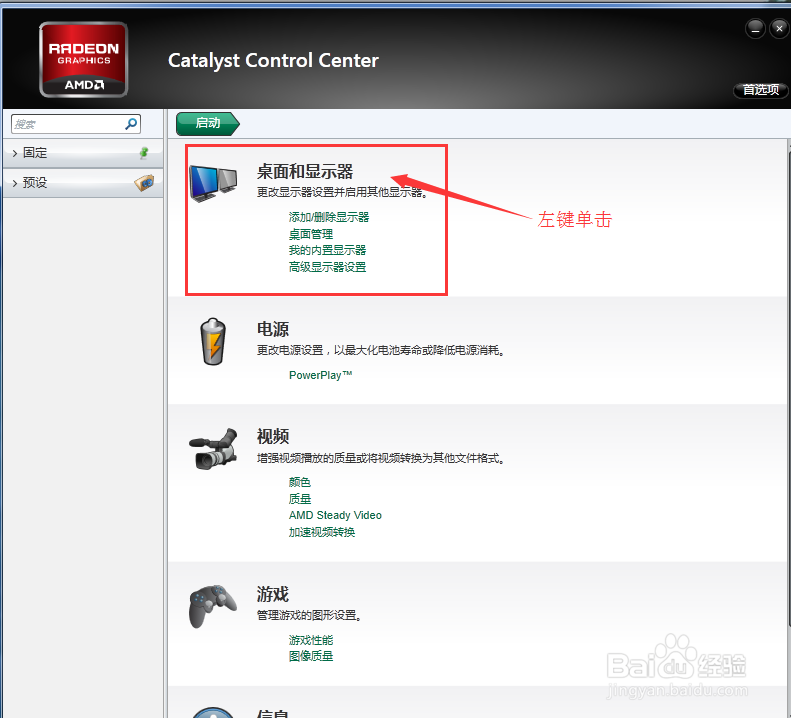
Task: Open the gamepad icon for 游戏
Action: coord(212,606)
